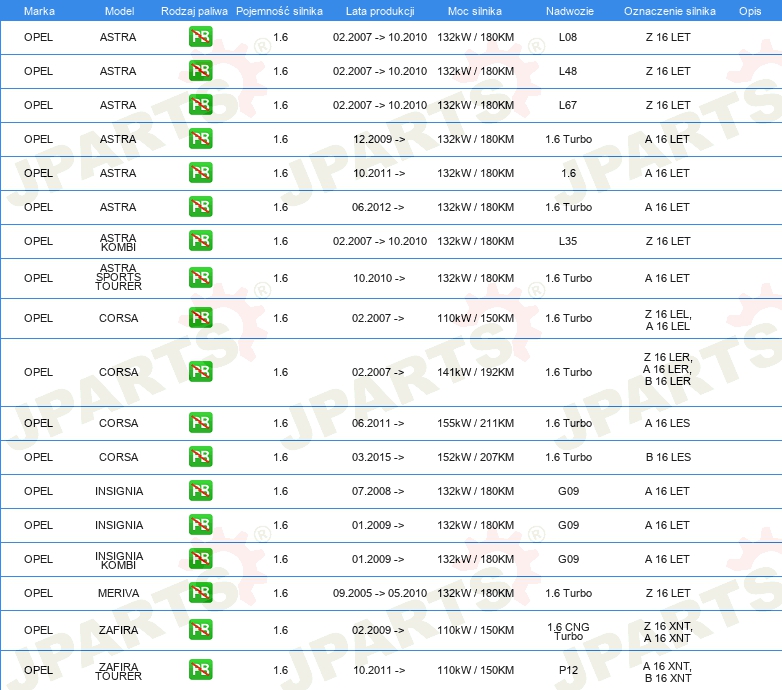Select the 03.2015 -> production date cell

click(378, 457)
